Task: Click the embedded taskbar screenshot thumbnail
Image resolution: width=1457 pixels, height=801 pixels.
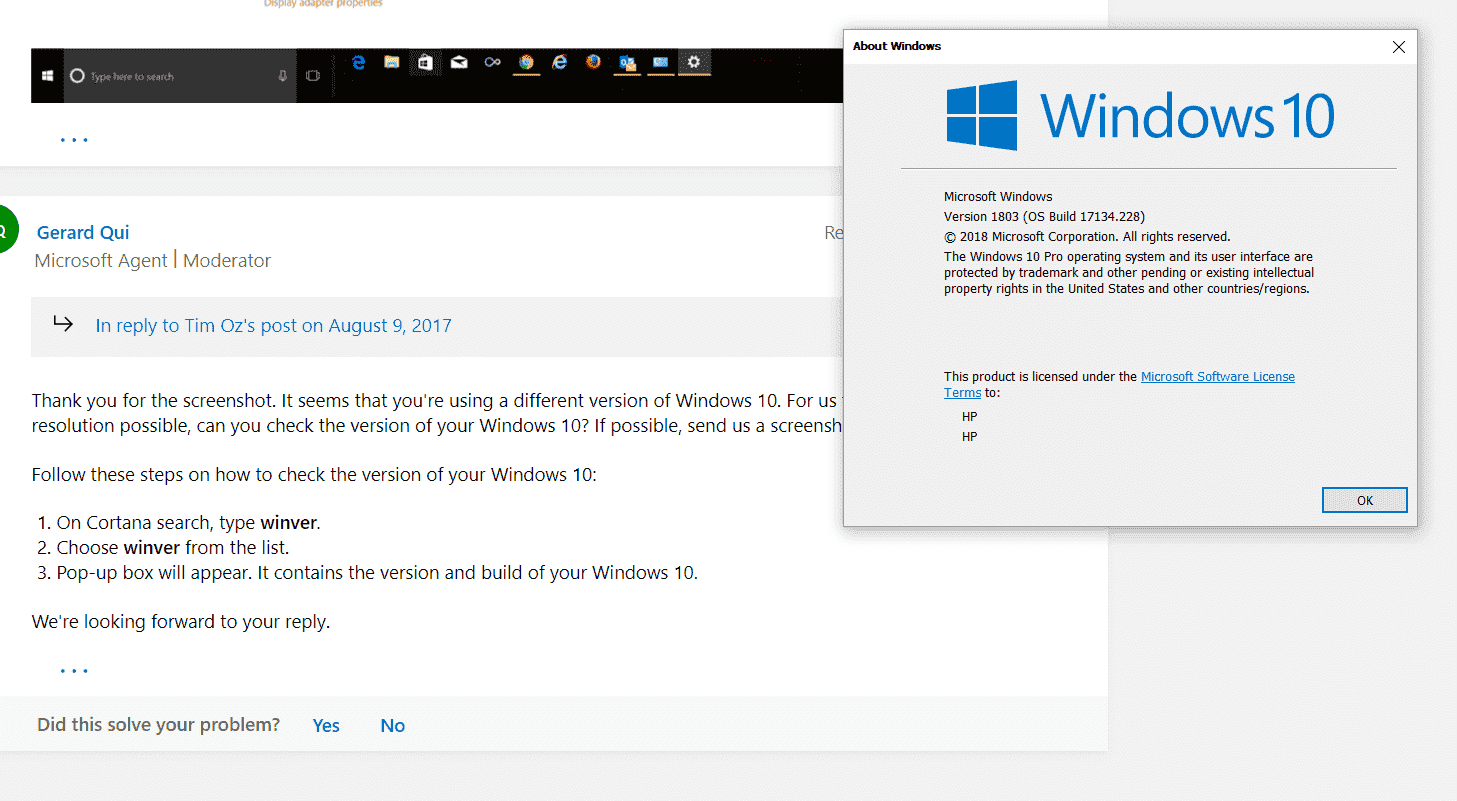Action: 437,75
